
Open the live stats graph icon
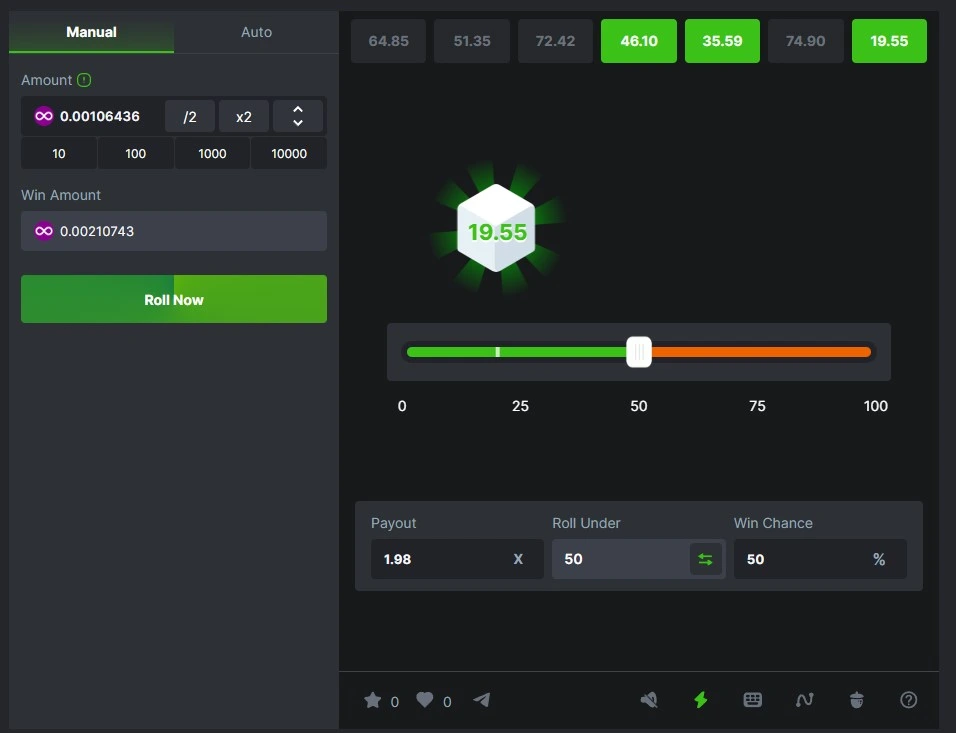(805, 700)
